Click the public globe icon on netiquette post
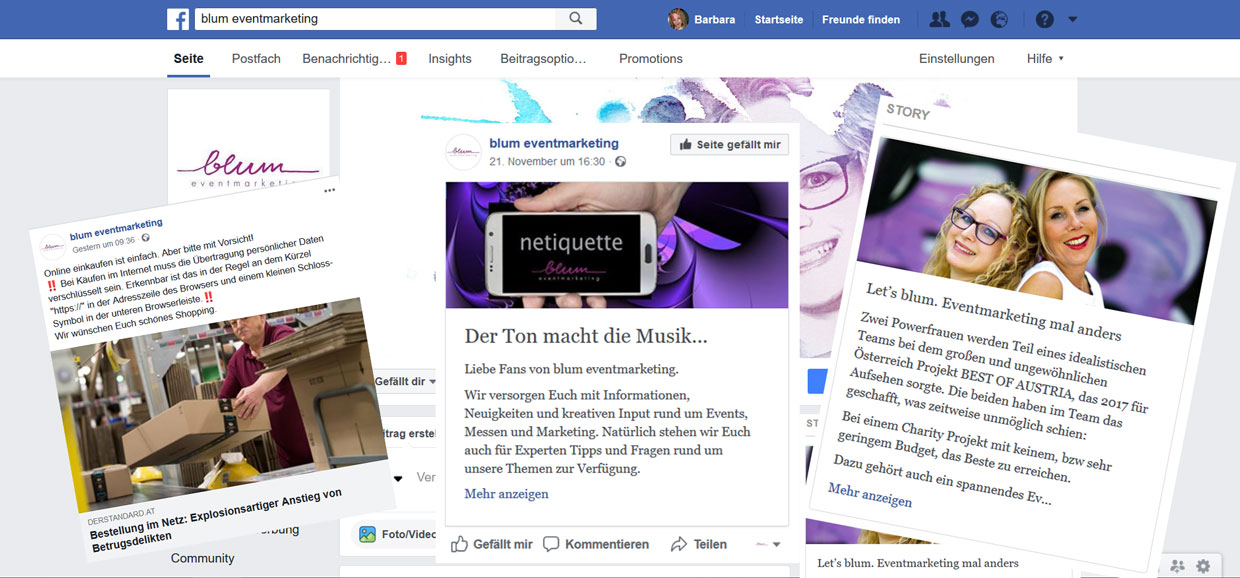Image resolution: width=1240 pixels, height=578 pixels. (x=620, y=161)
